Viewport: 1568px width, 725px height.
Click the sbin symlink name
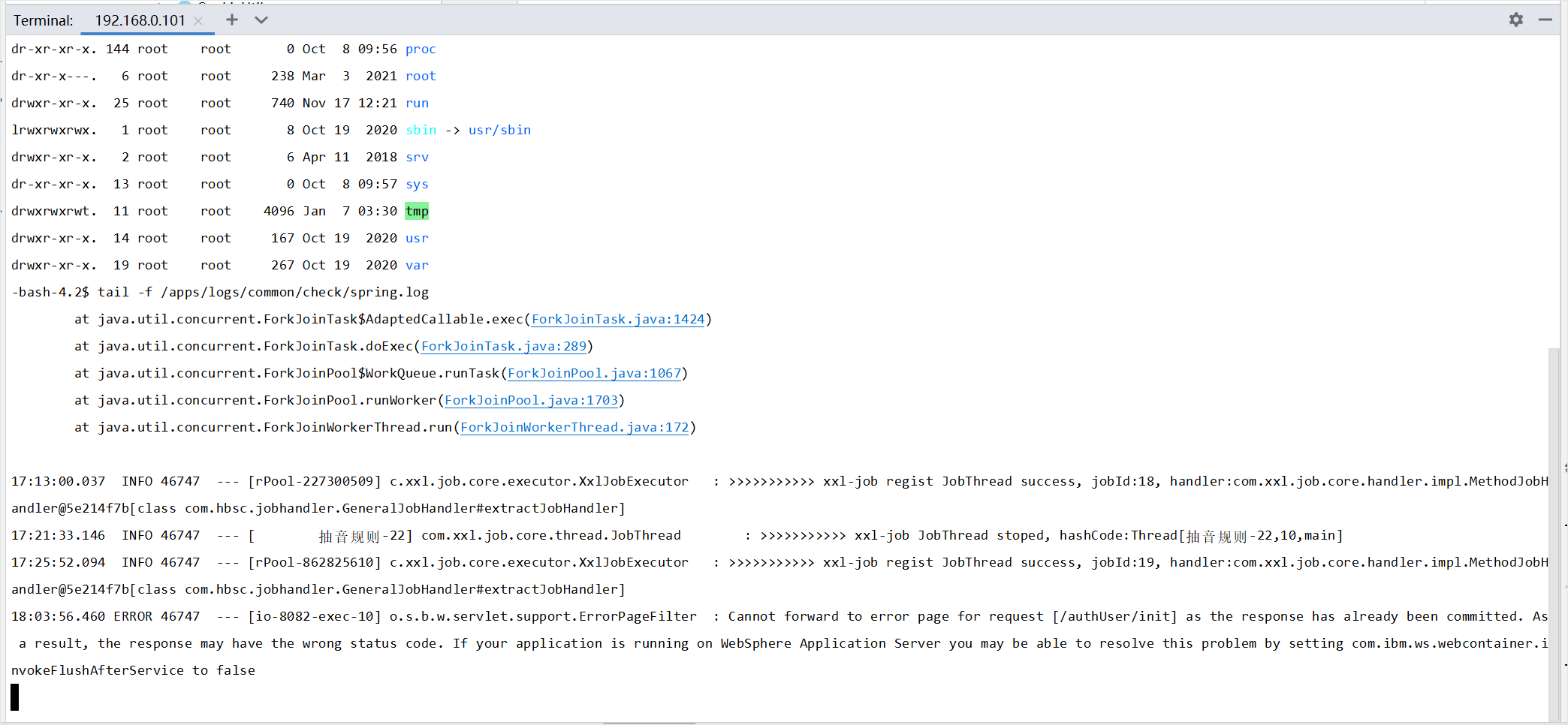[x=421, y=130]
